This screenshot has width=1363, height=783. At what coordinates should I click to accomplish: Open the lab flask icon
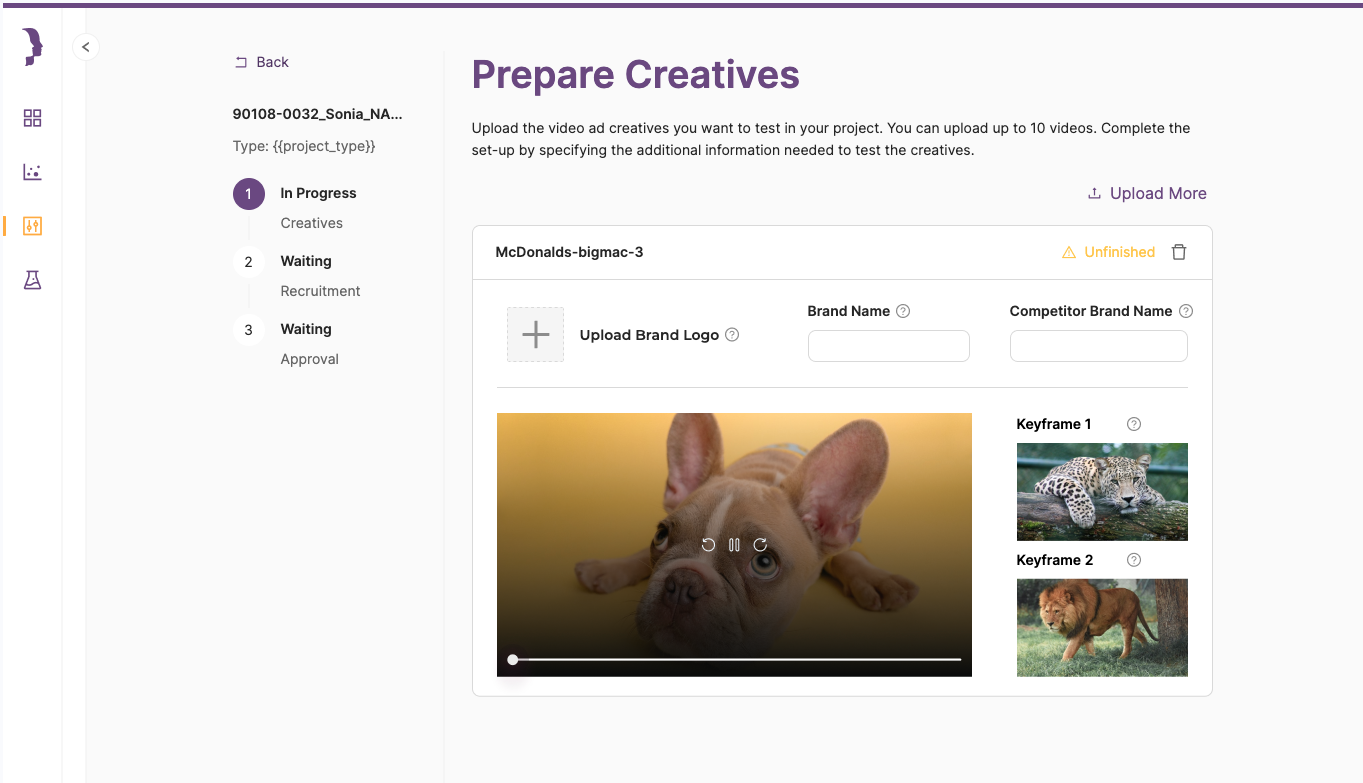tap(32, 280)
